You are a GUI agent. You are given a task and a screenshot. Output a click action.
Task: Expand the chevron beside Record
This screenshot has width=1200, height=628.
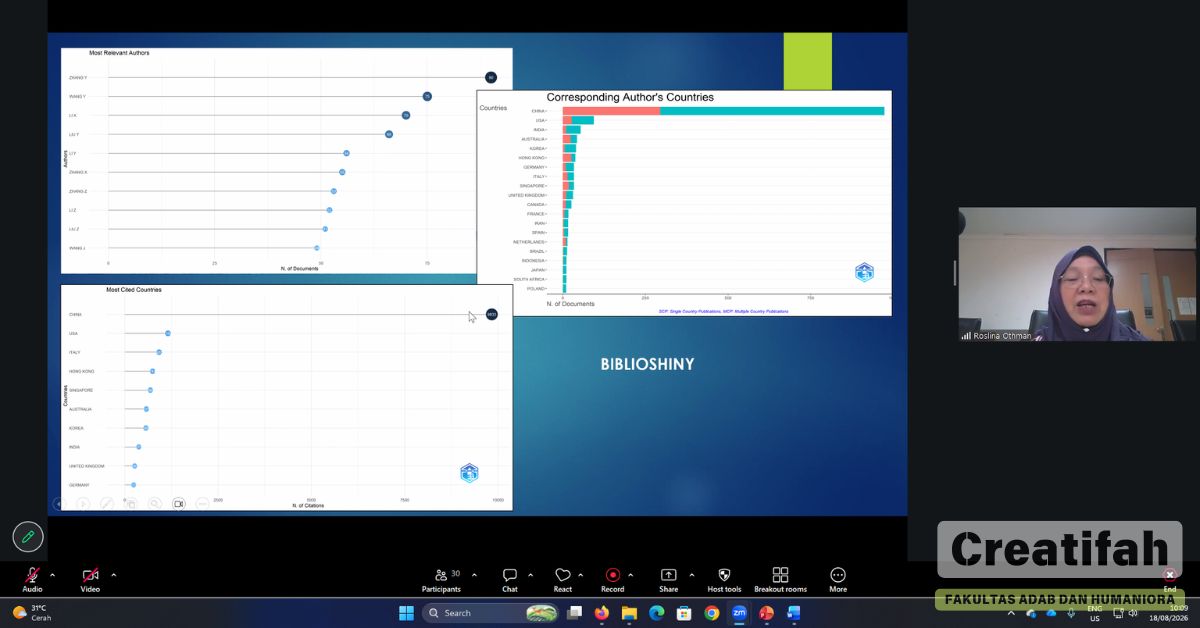630,575
